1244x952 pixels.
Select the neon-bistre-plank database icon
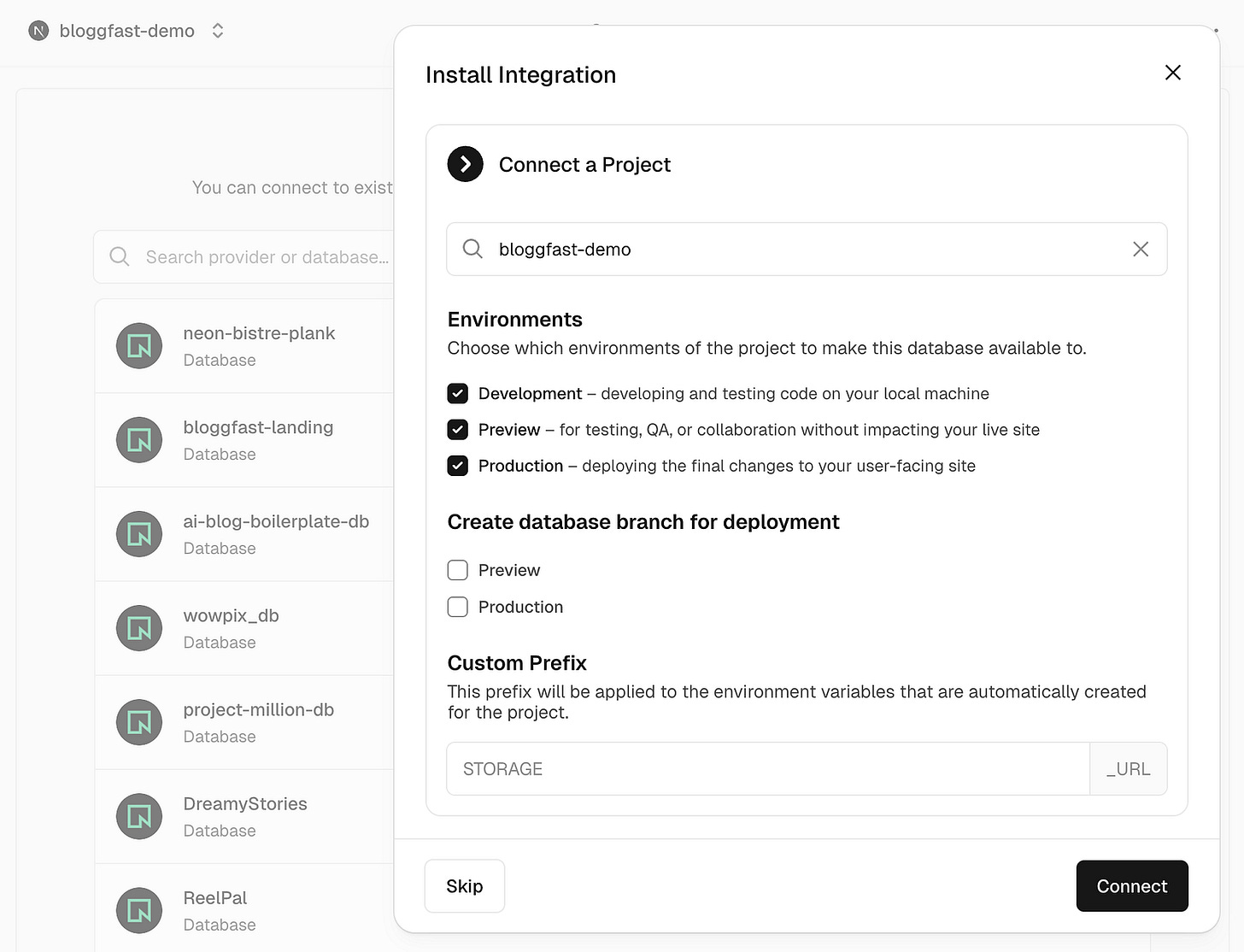138,346
